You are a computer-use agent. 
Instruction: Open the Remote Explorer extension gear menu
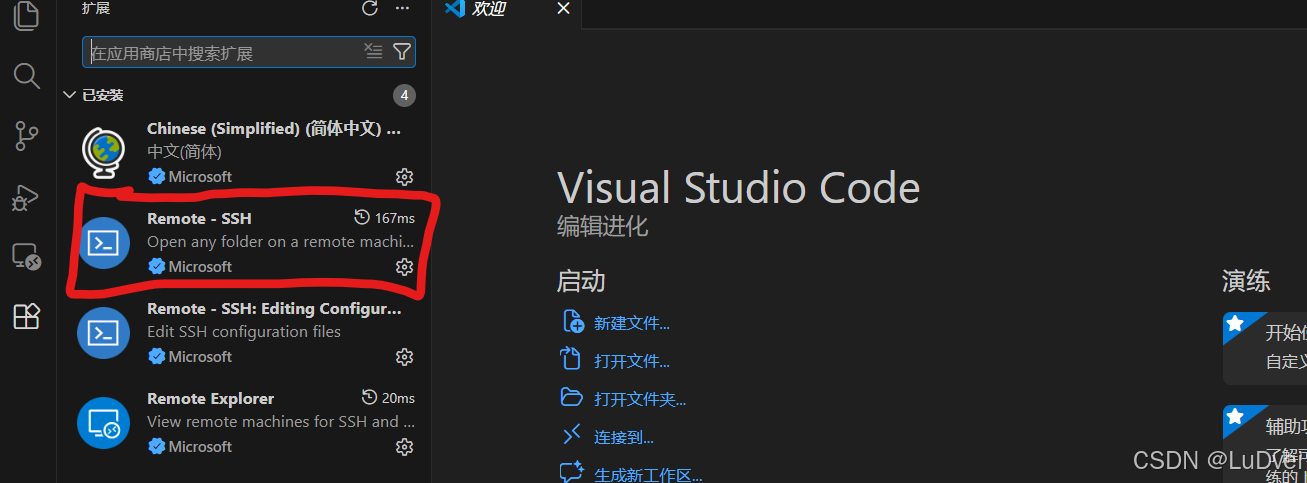[x=405, y=447]
